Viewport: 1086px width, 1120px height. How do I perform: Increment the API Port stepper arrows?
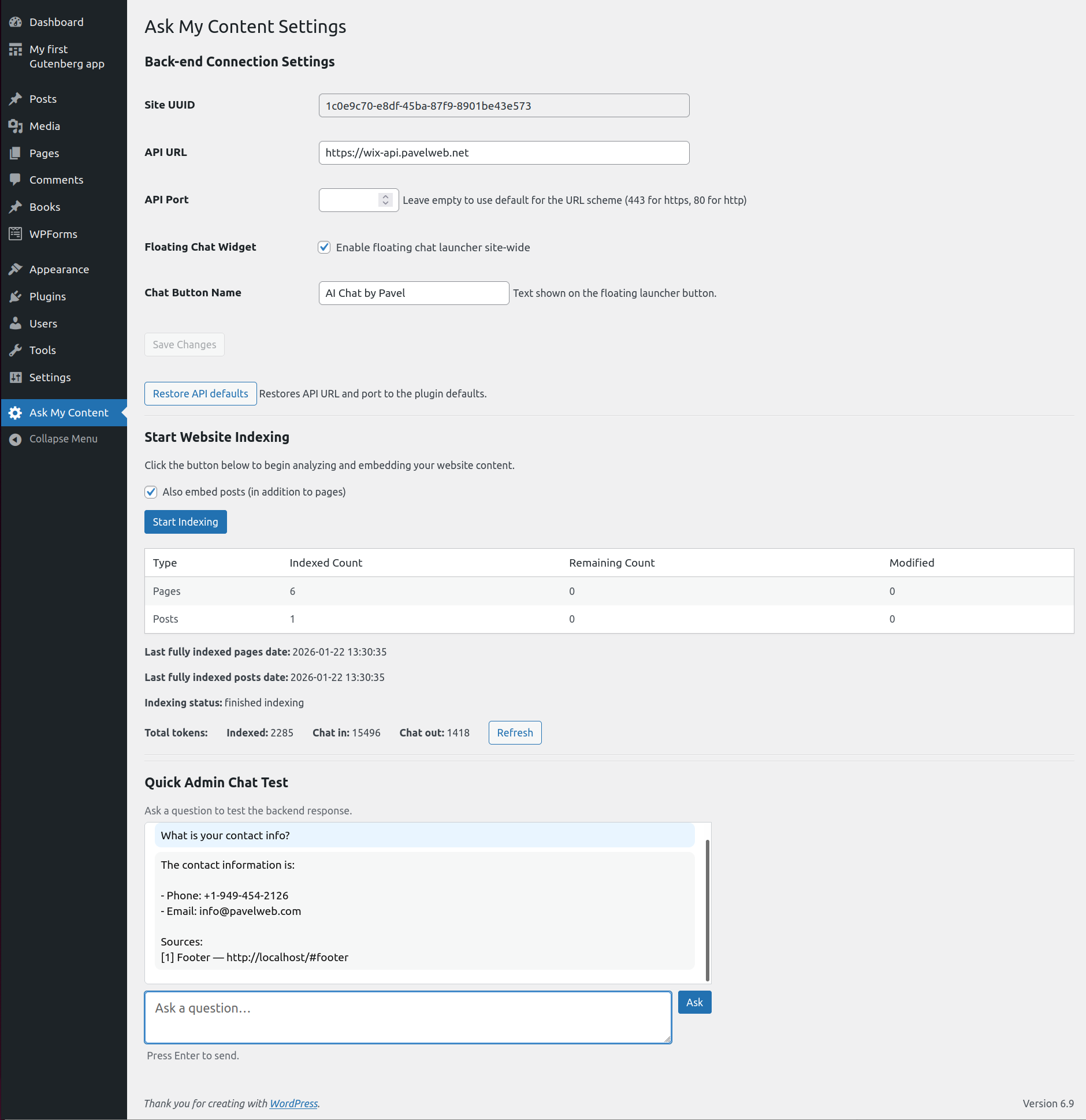coord(385,196)
